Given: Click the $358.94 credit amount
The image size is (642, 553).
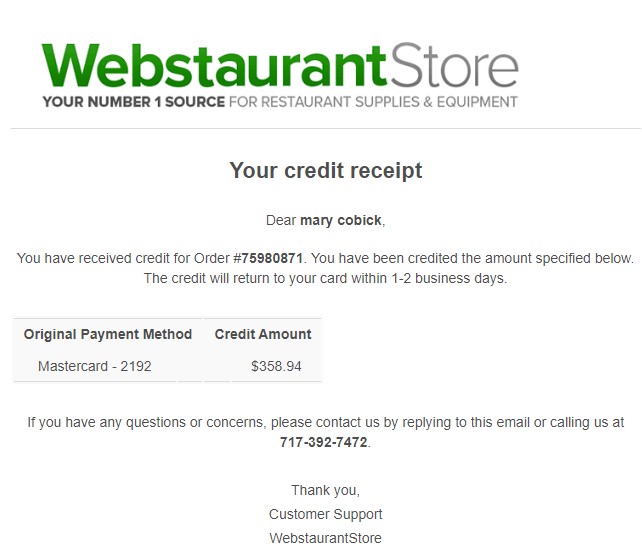Looking at the screenshot, I should [x=276, y=366].
